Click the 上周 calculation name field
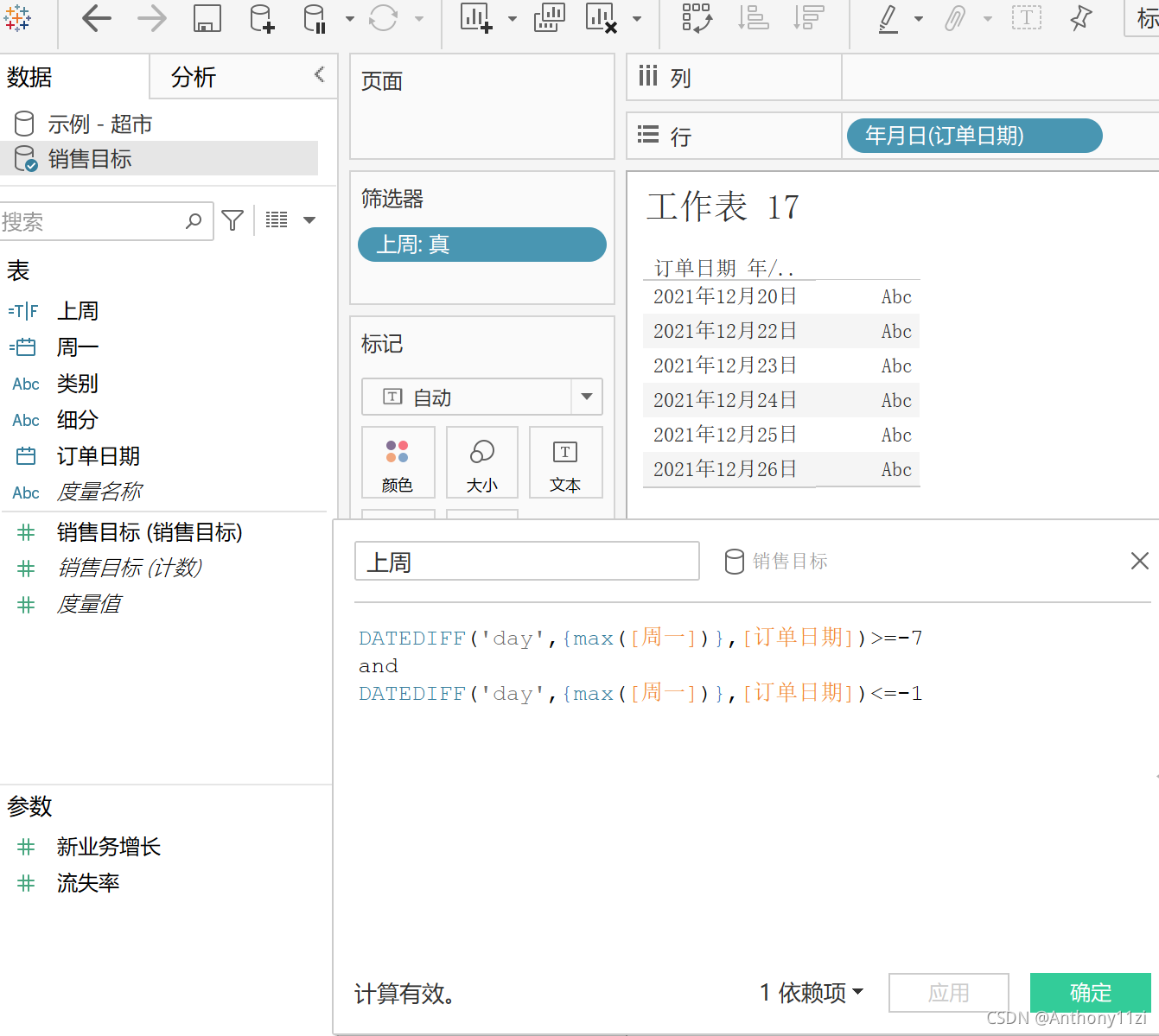This screenshot has height=1036, width=1159. click(526, 561)
